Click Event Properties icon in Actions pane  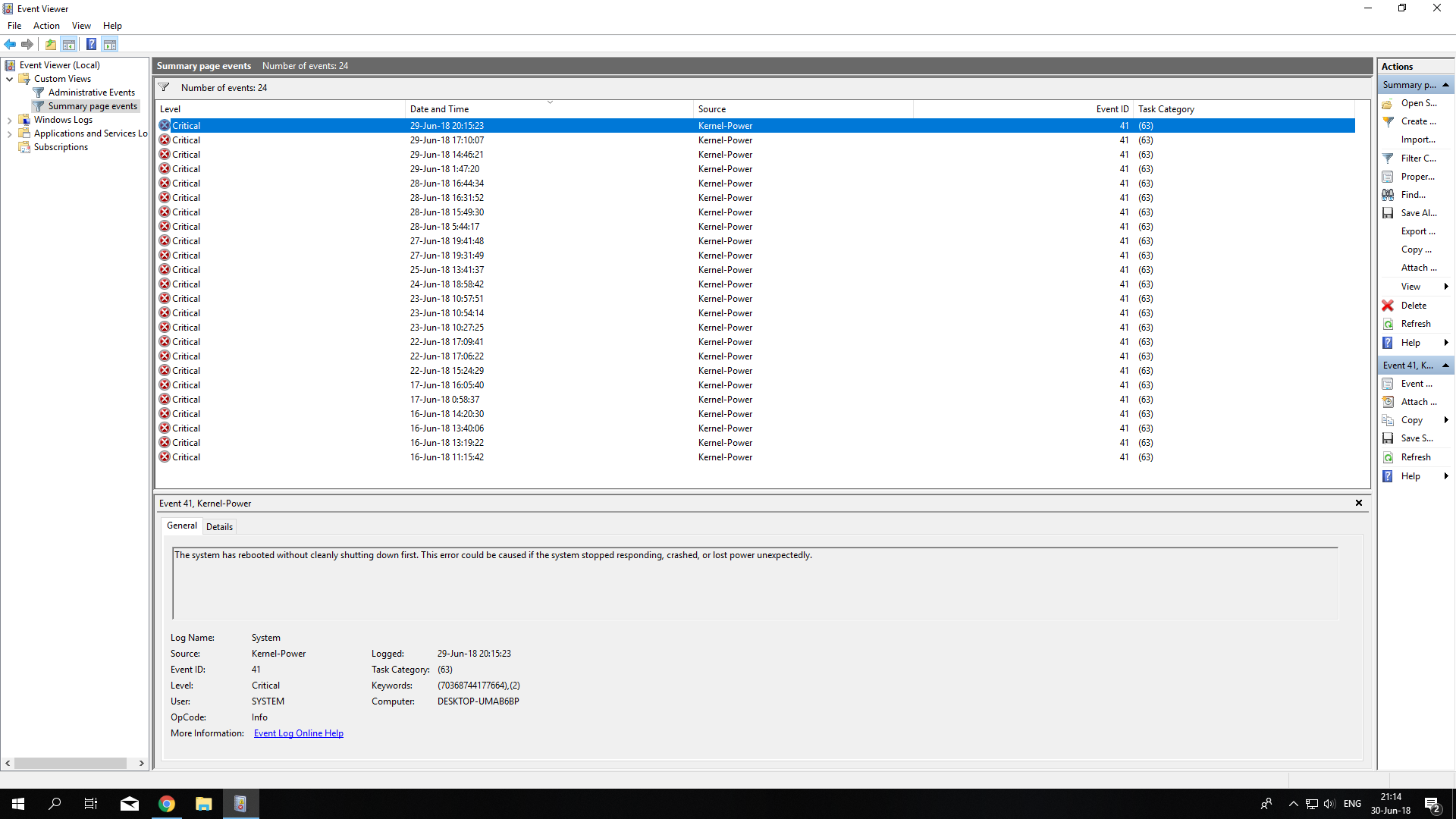pyautogui.click(x=1388, y=384)
